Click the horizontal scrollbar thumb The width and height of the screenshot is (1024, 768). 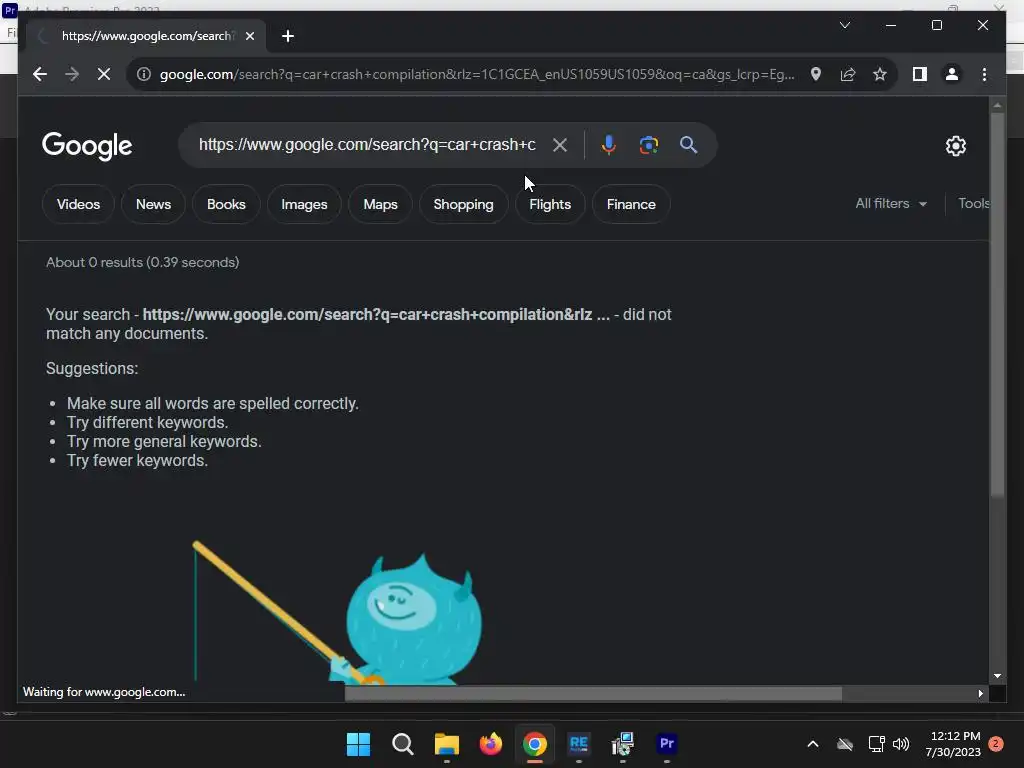593,694
